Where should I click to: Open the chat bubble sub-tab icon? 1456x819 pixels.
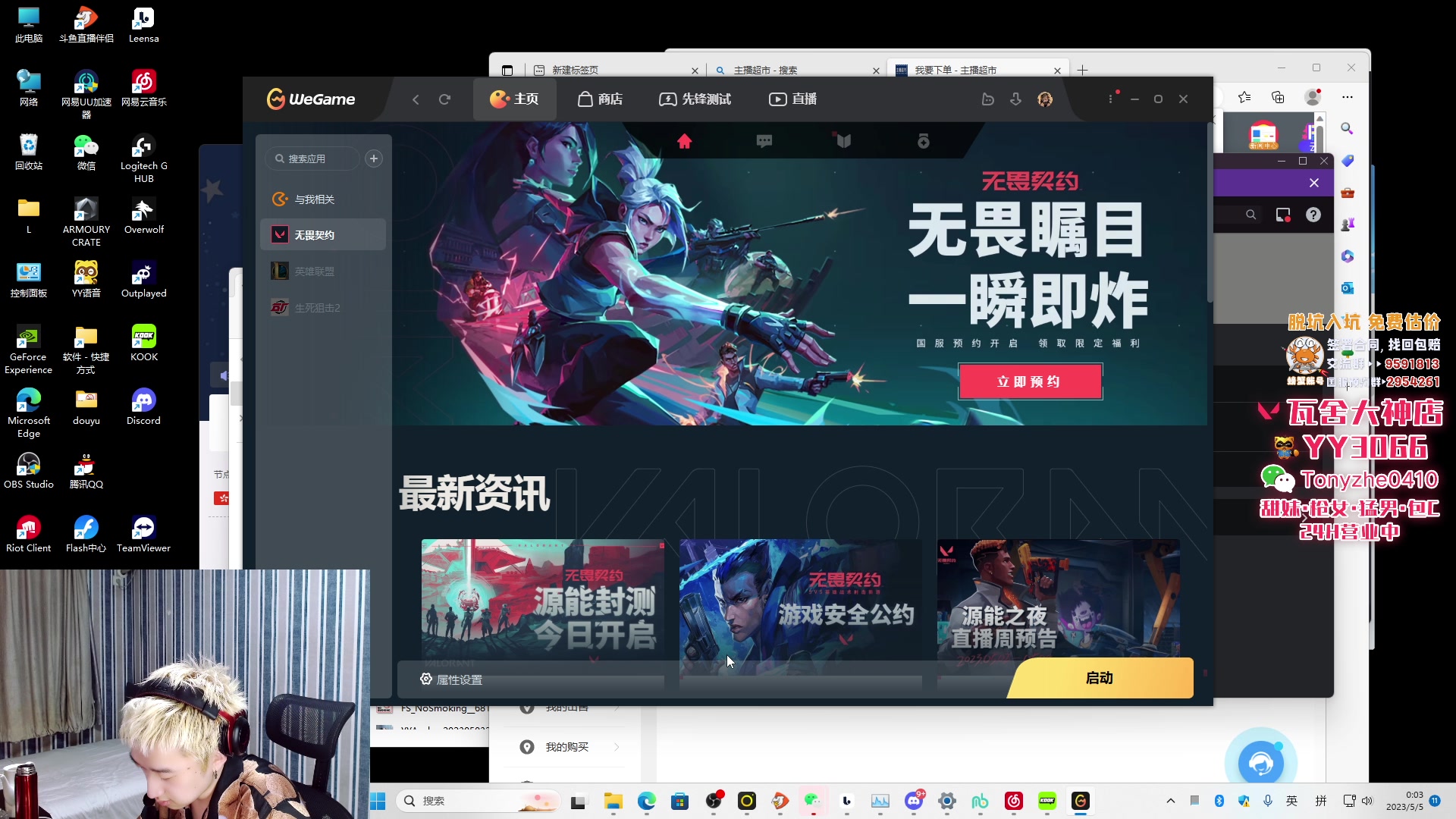[764, 141]
